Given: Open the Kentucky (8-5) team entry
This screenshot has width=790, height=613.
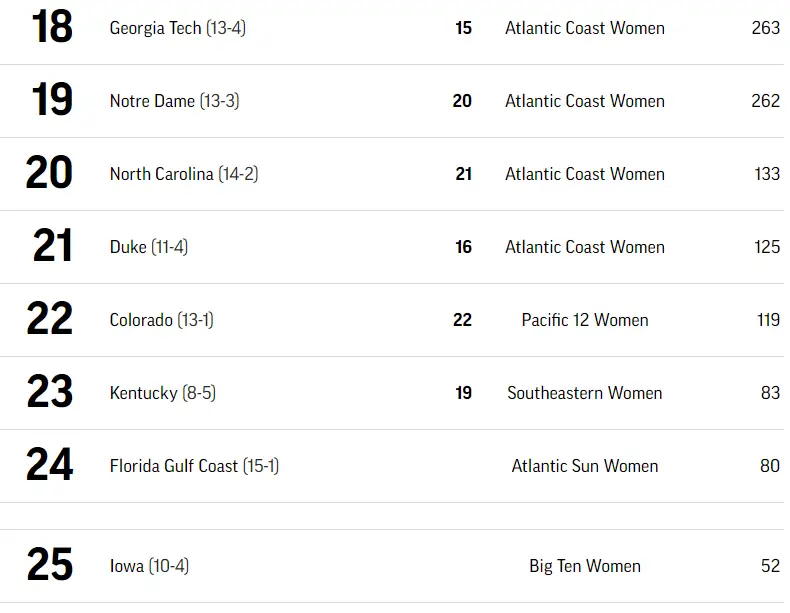Looking at the screenshot, I should pos(162,393).
